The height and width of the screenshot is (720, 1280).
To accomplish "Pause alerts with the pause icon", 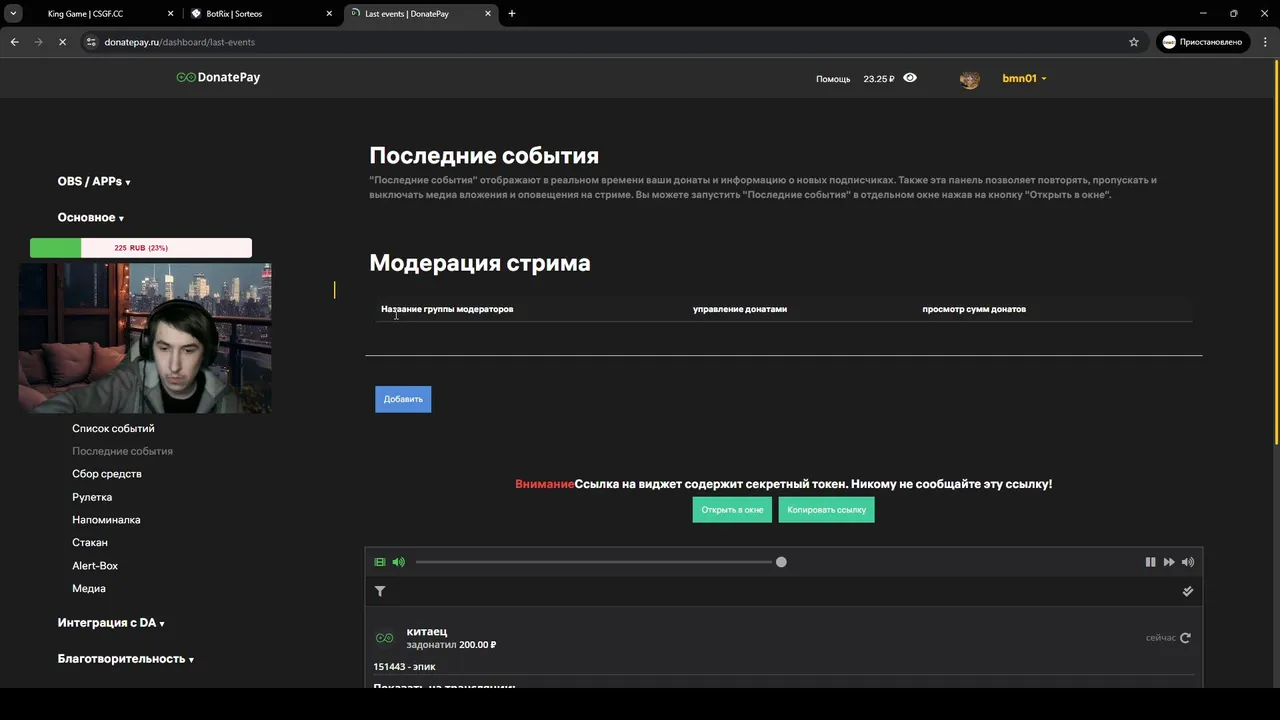I will (1150, 562).
